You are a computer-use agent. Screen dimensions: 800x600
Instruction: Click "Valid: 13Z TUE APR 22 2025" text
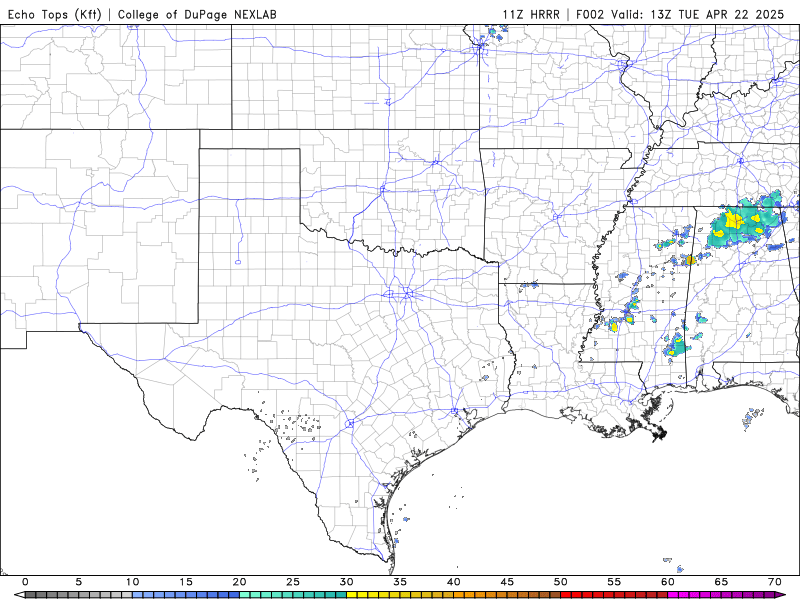[x=698, y=14]
